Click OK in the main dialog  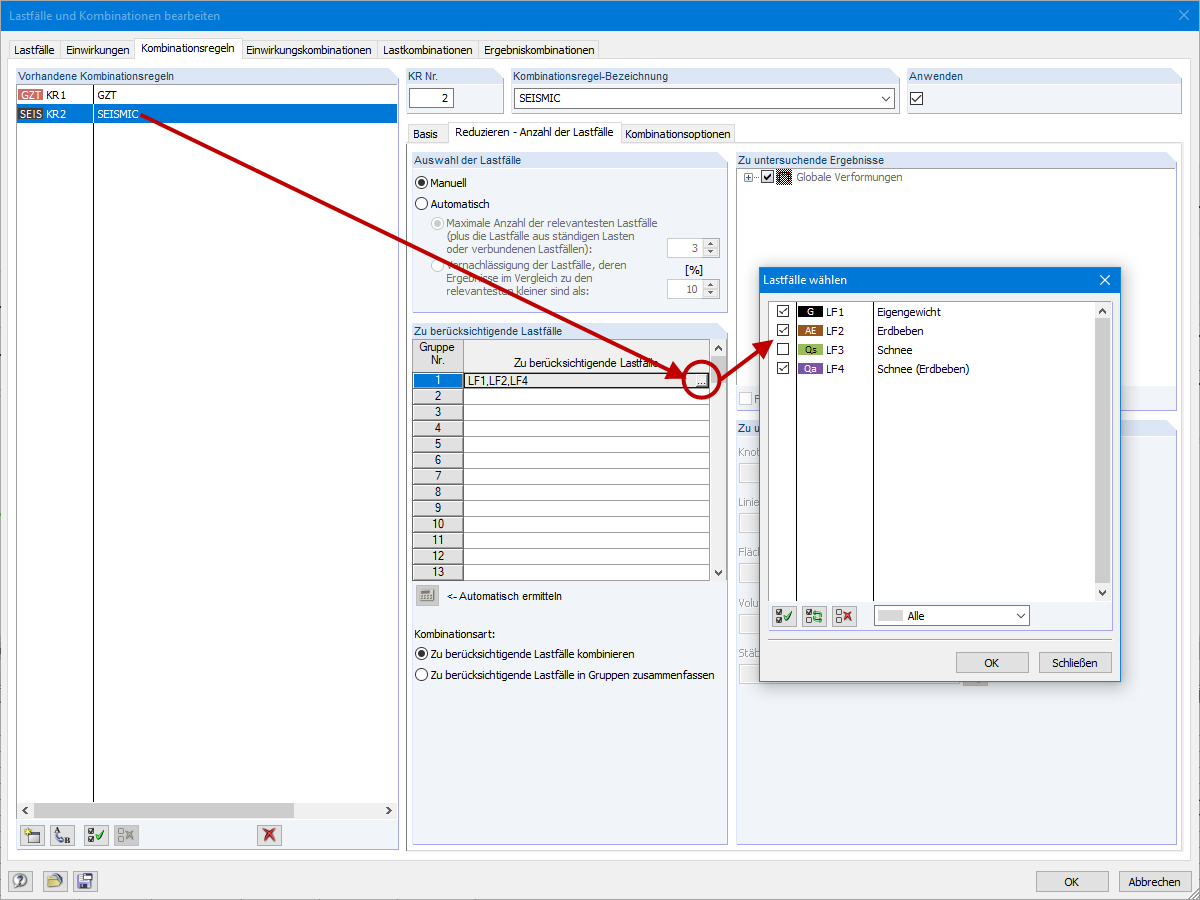(1072, 881)
